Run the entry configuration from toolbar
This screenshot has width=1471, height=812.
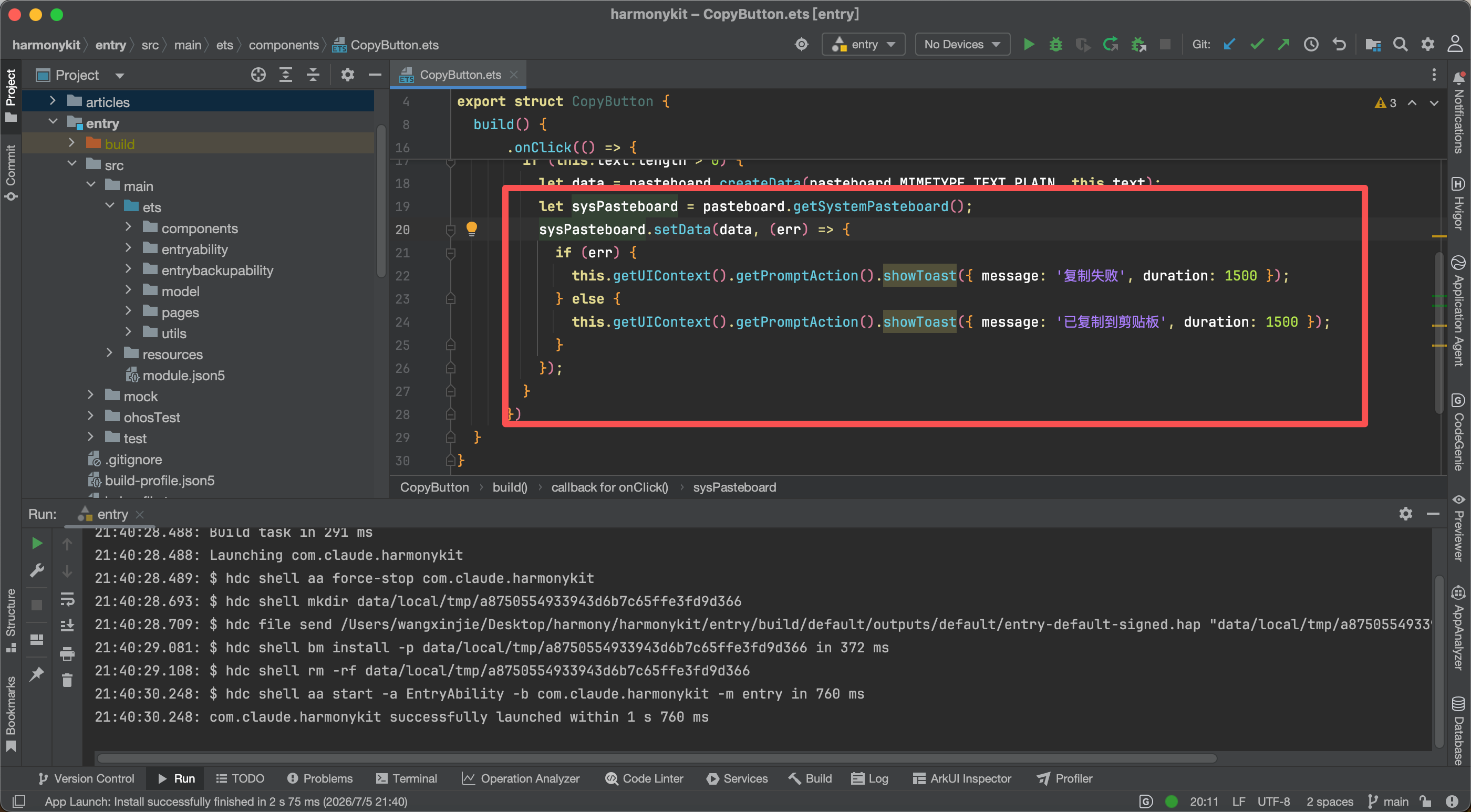1029,45
